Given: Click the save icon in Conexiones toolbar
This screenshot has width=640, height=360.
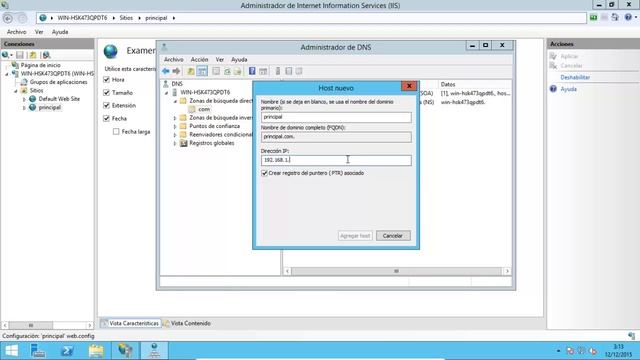Looking at the screenshot, I should [x=20, y=55].
